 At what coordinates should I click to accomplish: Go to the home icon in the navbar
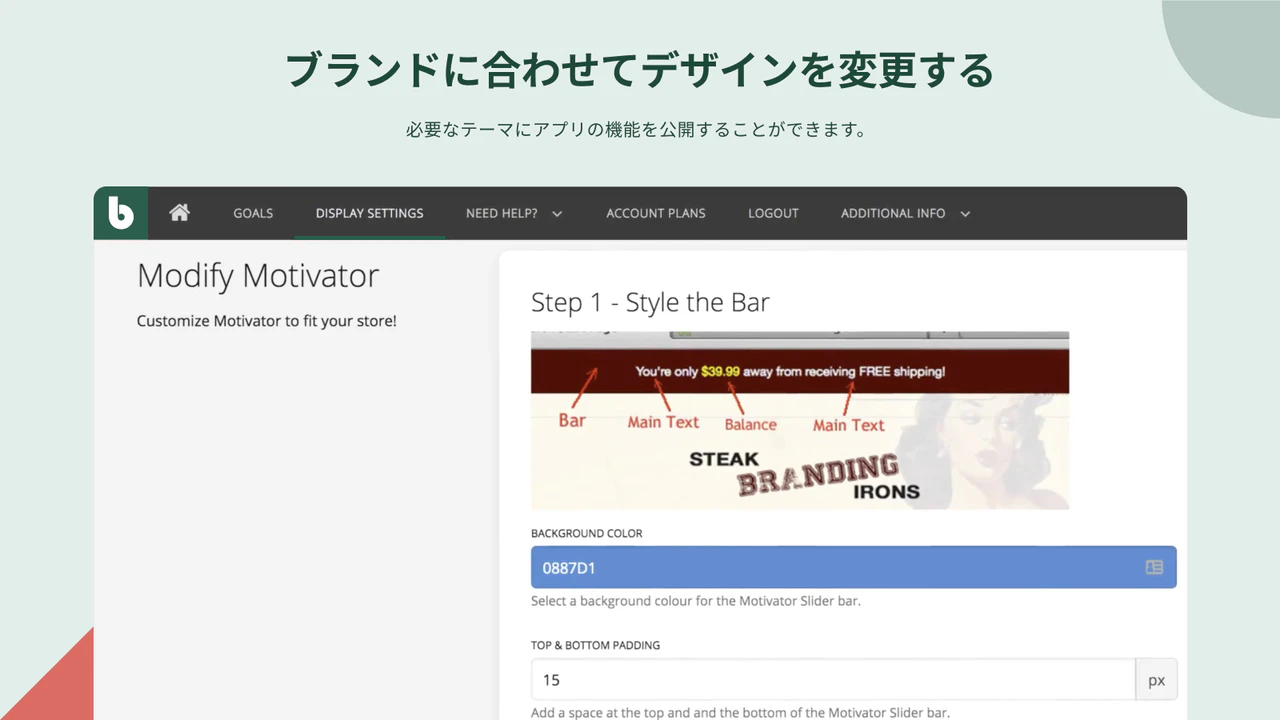179,212
